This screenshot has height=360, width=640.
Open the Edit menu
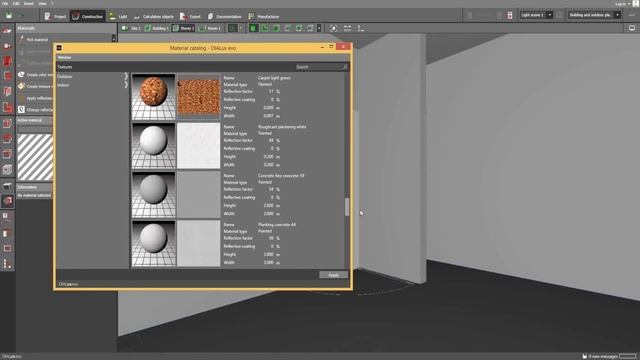pos(16,3)
